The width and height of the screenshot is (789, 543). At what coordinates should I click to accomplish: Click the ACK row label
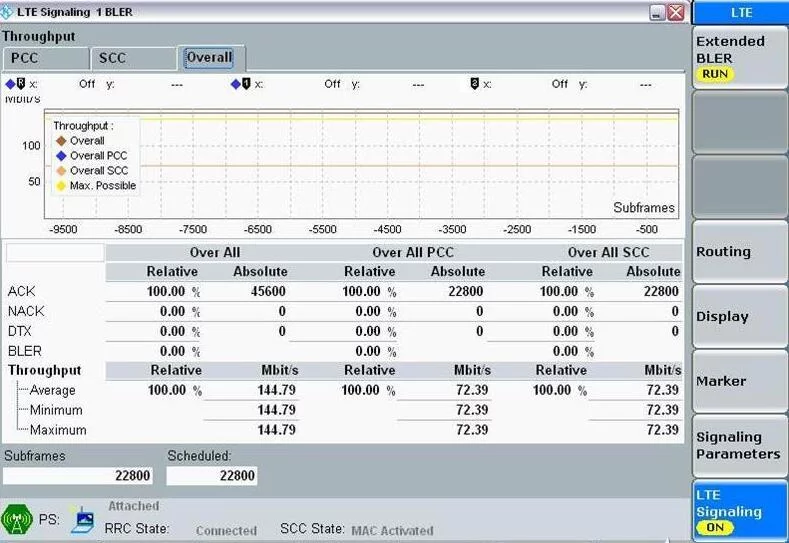[22, 291]
